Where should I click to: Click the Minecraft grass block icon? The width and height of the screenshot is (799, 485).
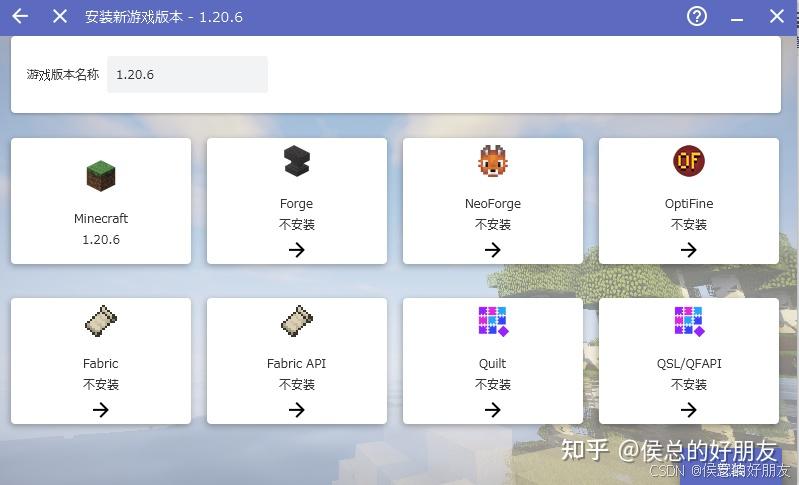click(x=101, y=176)
